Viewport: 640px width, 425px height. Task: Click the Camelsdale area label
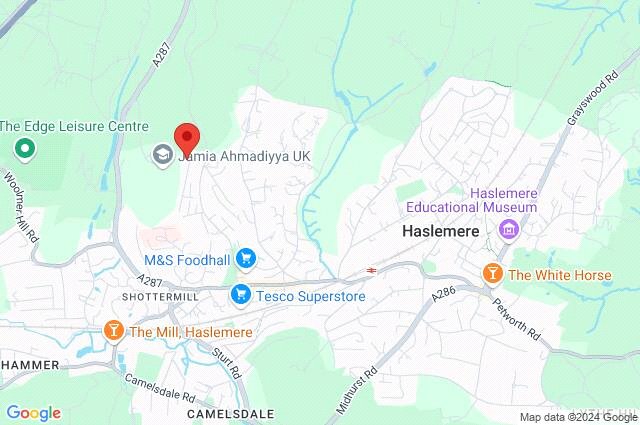231,414
